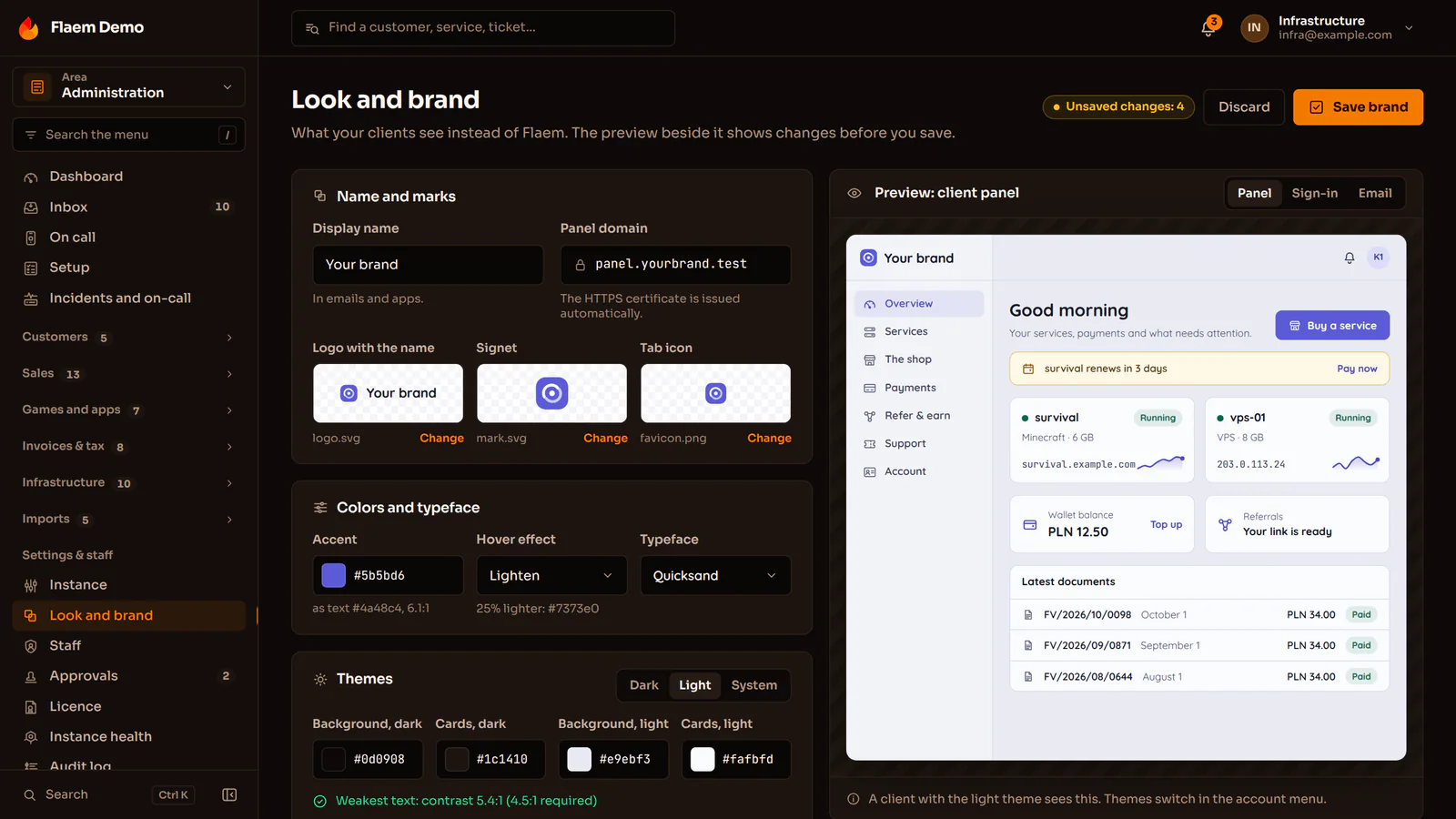Open Approvals in the sidebar

(x=128, y=676)
